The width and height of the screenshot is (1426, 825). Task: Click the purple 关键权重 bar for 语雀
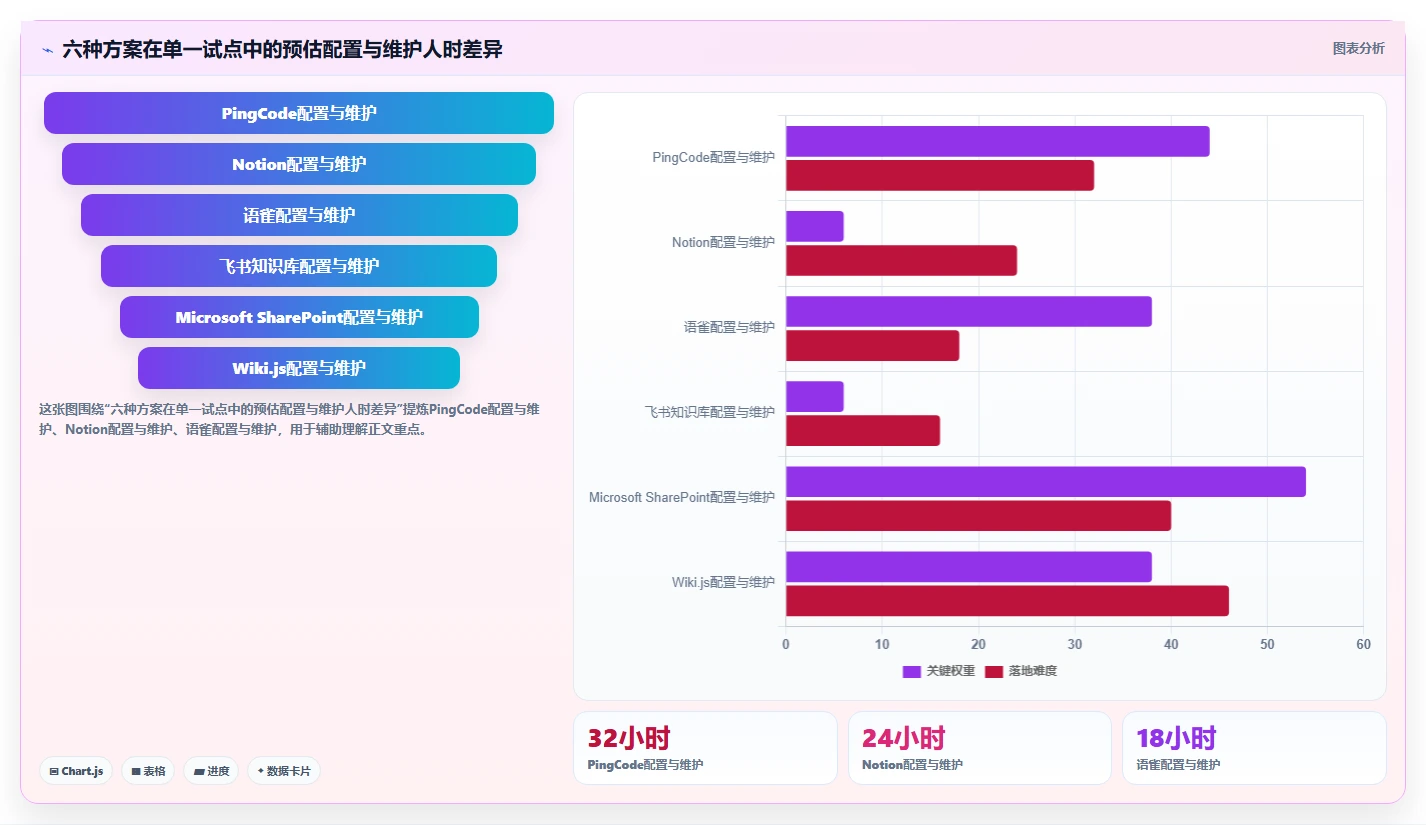coord(969,311)
